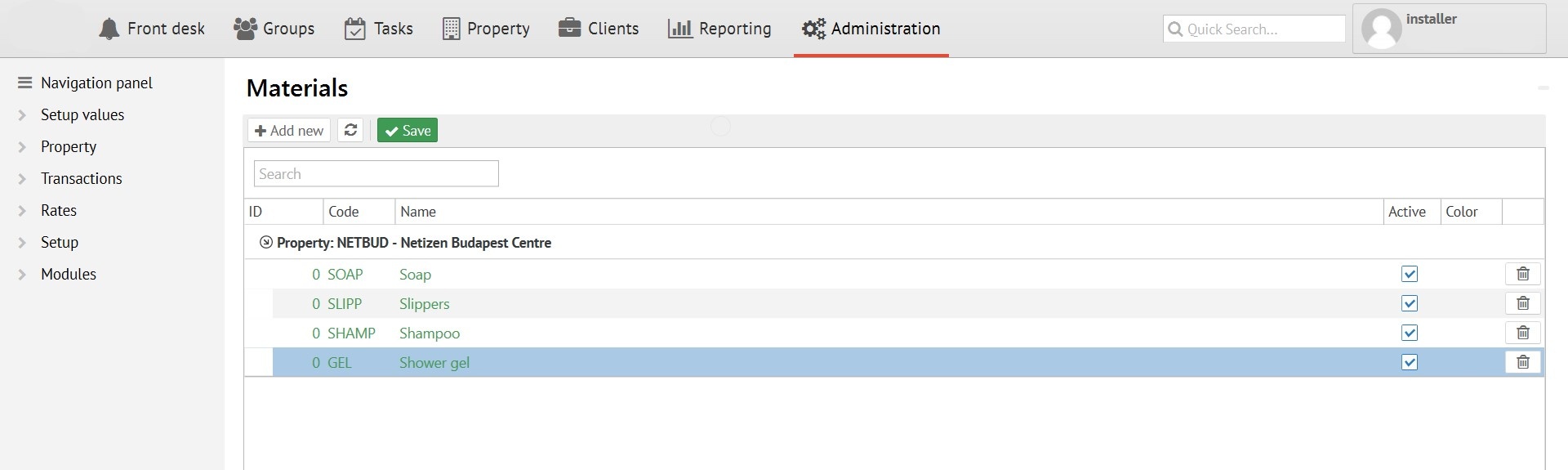Save the materials list
This screenshot has width=1568, height=470.
pos(408,130)
